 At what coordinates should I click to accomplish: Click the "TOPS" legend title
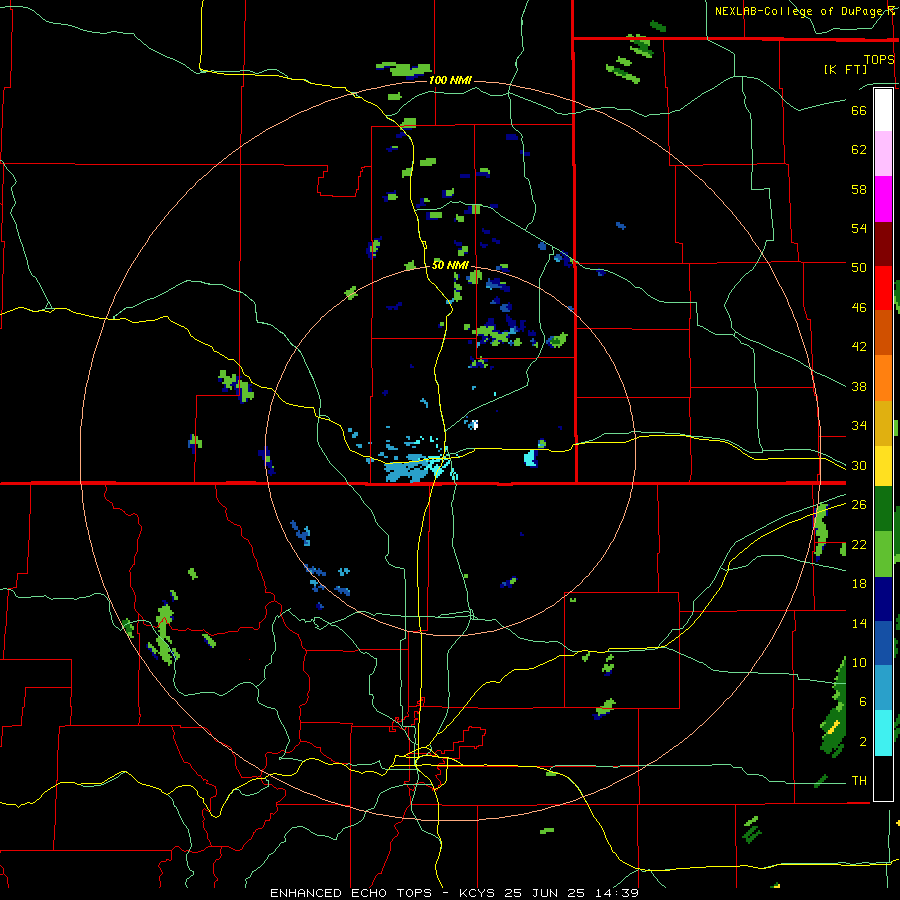click(879, 59)
